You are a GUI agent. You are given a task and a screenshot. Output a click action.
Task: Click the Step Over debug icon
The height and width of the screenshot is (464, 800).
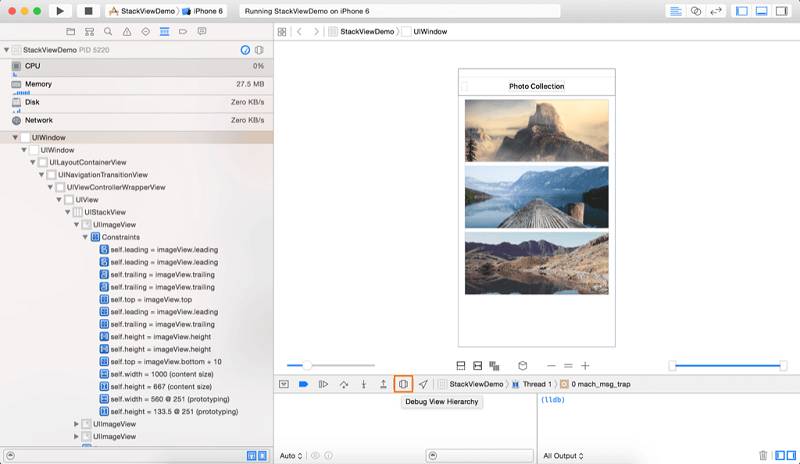pos(344,384)
